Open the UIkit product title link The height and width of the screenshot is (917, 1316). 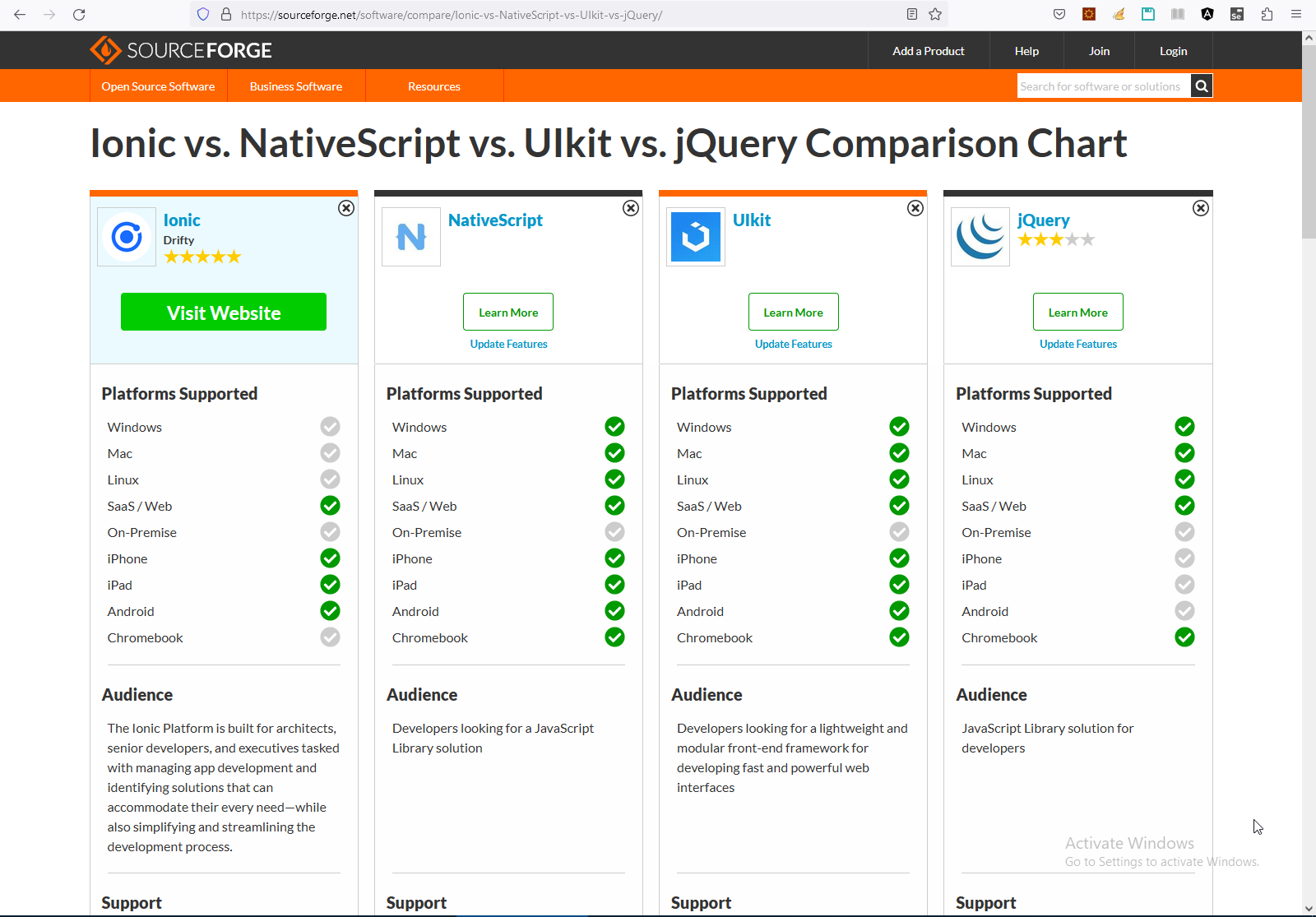click(x=752, y=220)
